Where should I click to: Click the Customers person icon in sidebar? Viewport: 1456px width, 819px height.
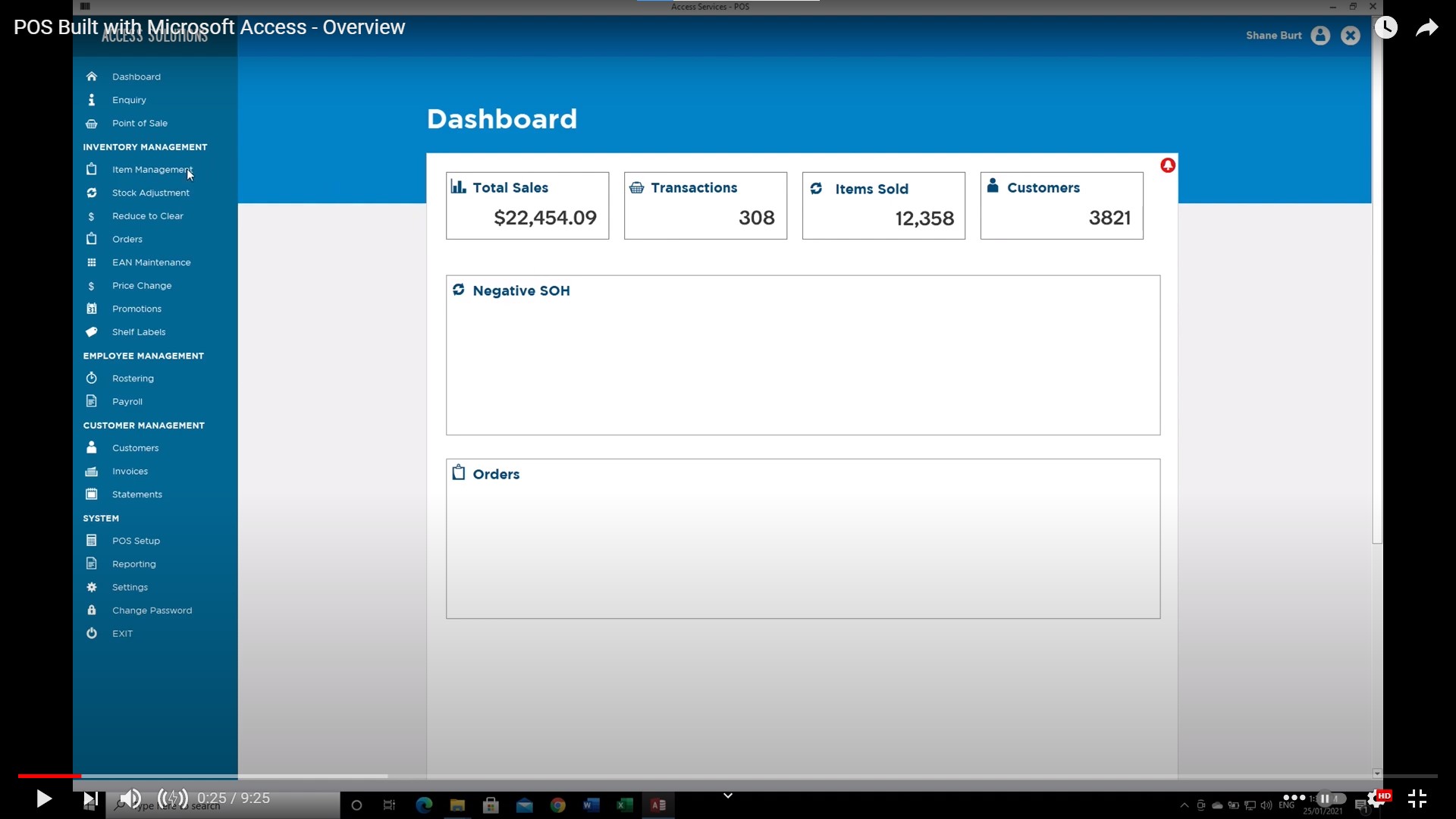click(x=92, y=447)
